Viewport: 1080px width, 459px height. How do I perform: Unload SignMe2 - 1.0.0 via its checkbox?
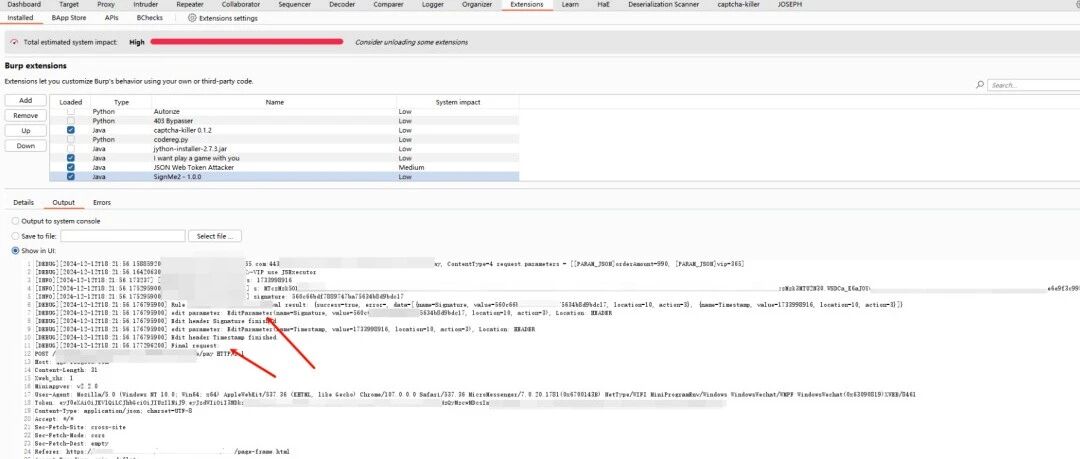(70, 176)
